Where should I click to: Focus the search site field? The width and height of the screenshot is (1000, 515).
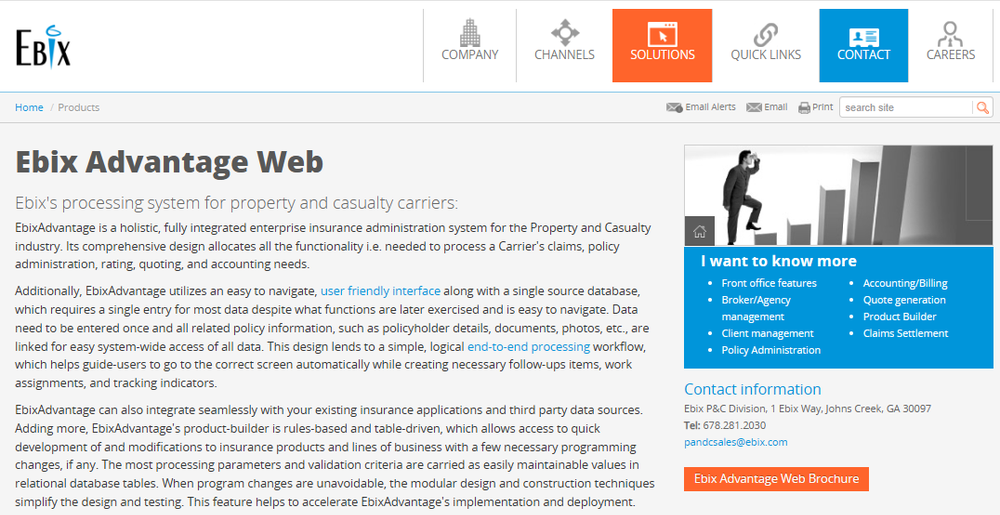point(906,107)
